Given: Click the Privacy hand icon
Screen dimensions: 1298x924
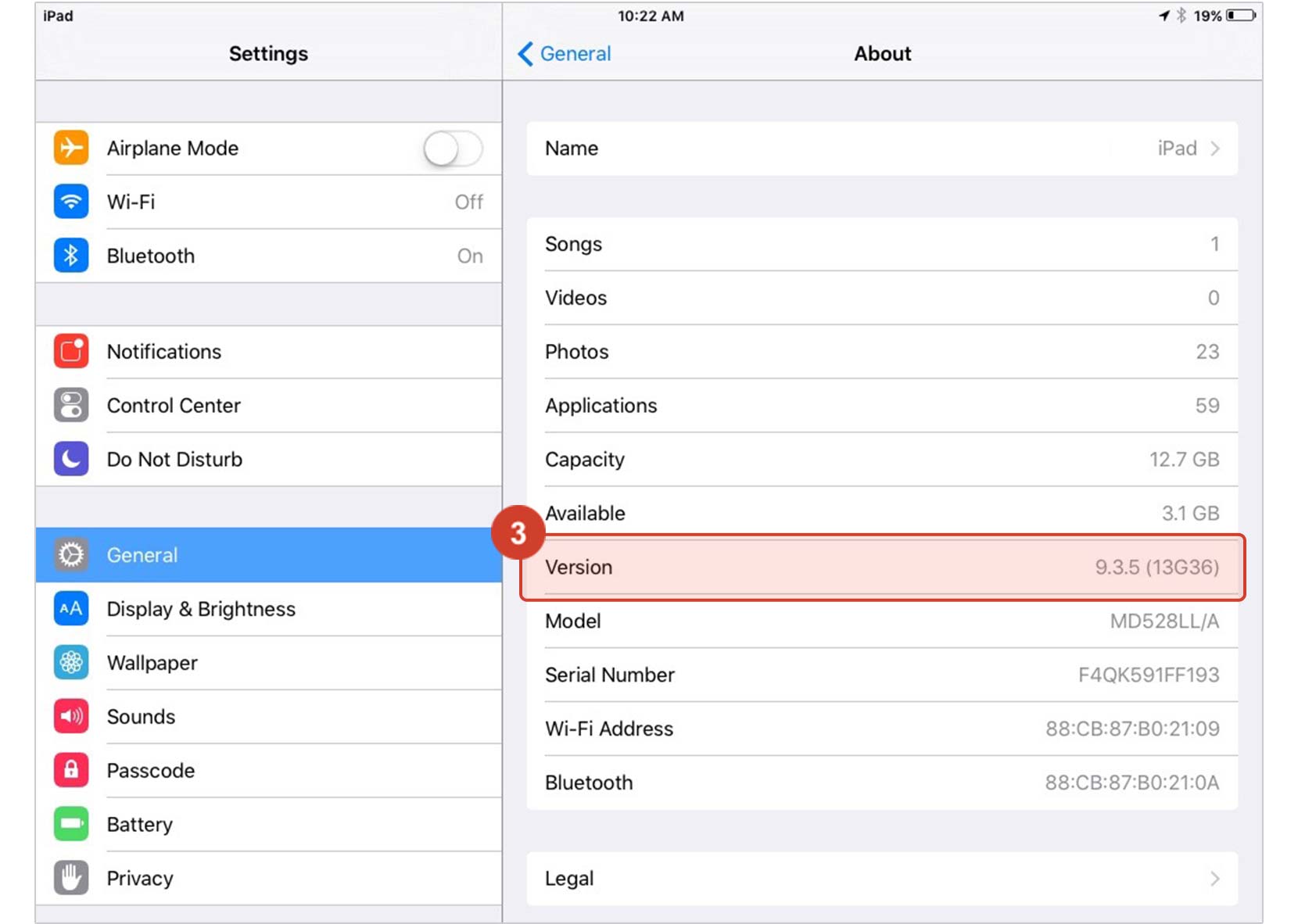Looking at the screenshot, I should coord(71,878).
